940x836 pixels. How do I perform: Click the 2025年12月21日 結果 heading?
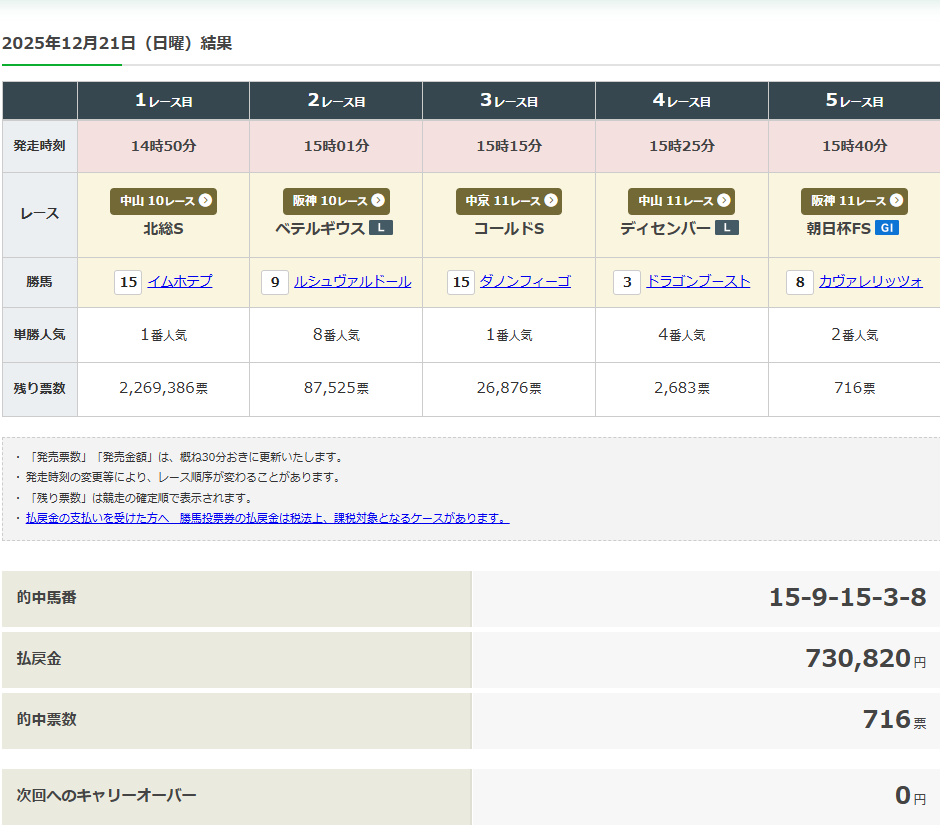[x=117, y=43]
